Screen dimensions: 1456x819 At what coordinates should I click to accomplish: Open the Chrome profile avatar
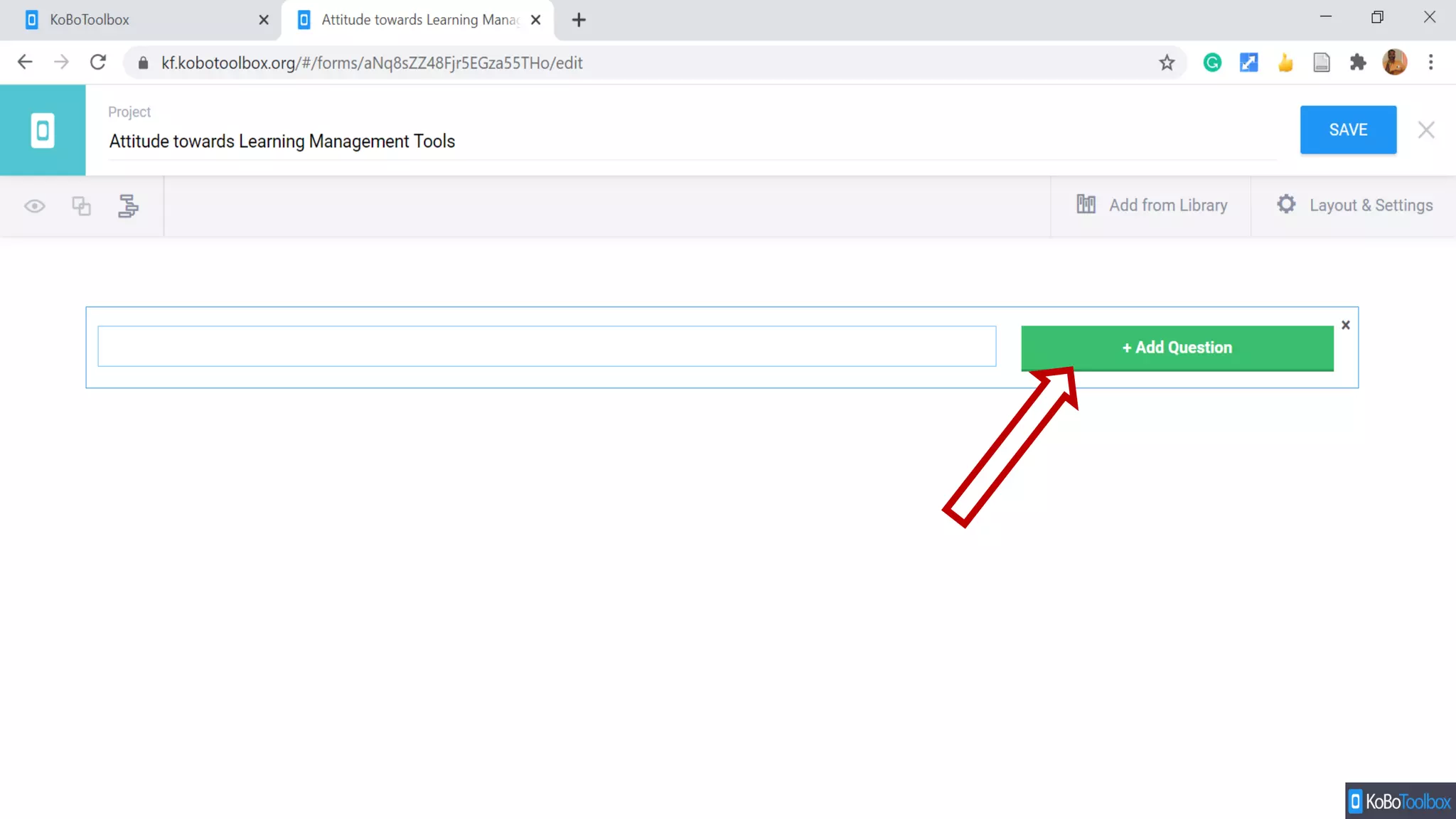(x=1394, y=63)
